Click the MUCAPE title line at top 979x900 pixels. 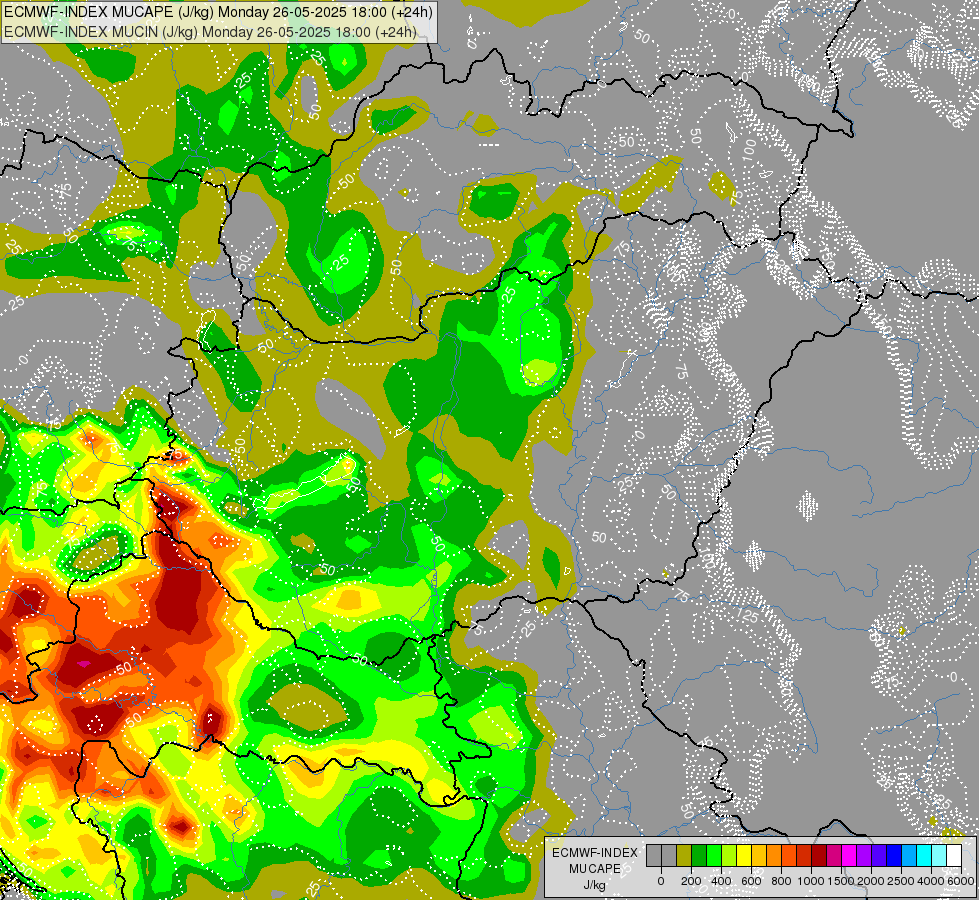pos(219,11)
